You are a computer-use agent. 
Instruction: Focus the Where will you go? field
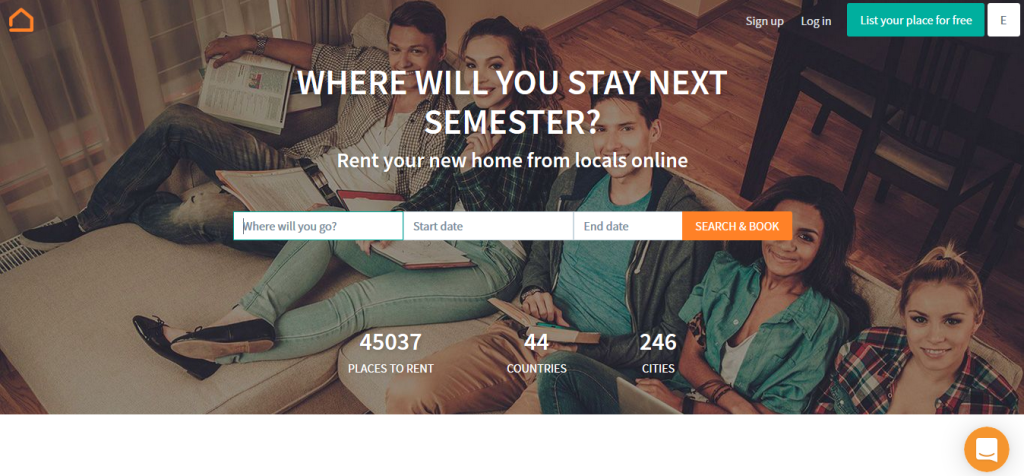(x=318, y=226)
